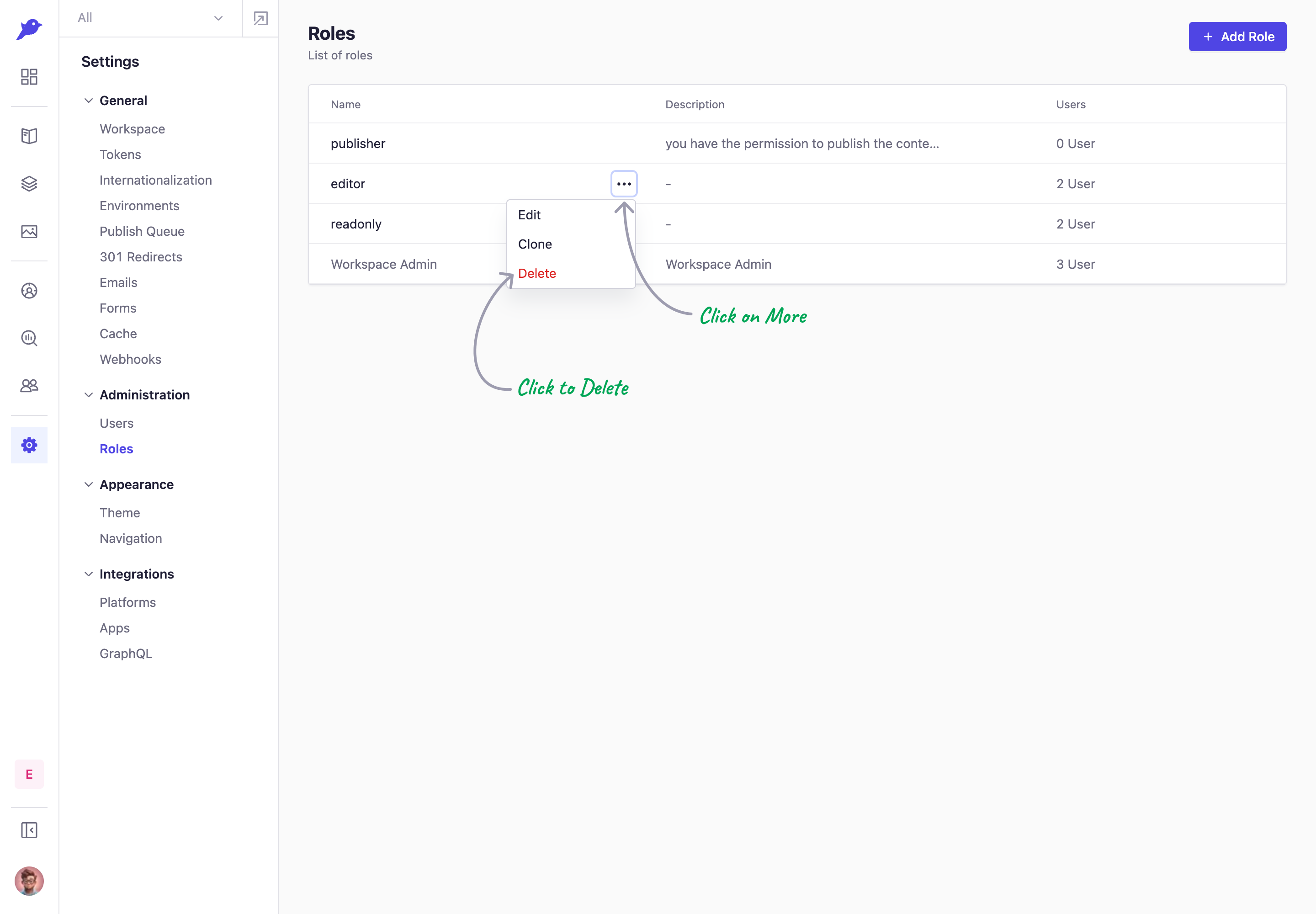Screen dimensions: 1316x914
Task: Open the user avatar profile
Action: (x=29, y=881)
